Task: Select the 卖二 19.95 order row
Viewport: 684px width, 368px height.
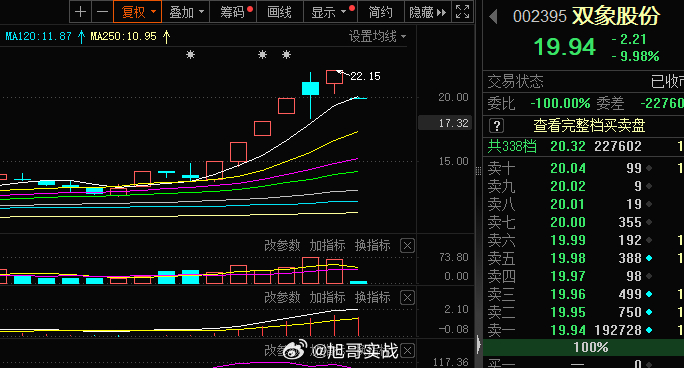Action: 583,312
